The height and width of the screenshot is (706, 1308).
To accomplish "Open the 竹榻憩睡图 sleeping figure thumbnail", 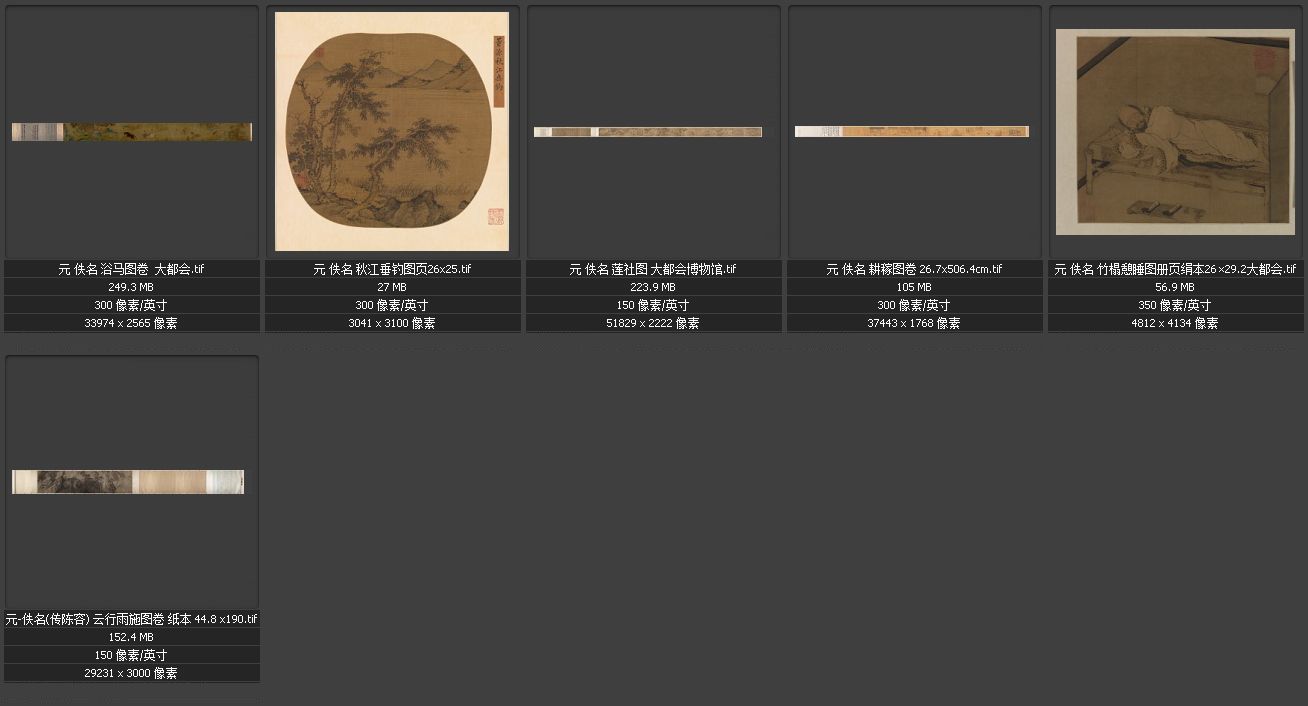I will point(1175,131).
